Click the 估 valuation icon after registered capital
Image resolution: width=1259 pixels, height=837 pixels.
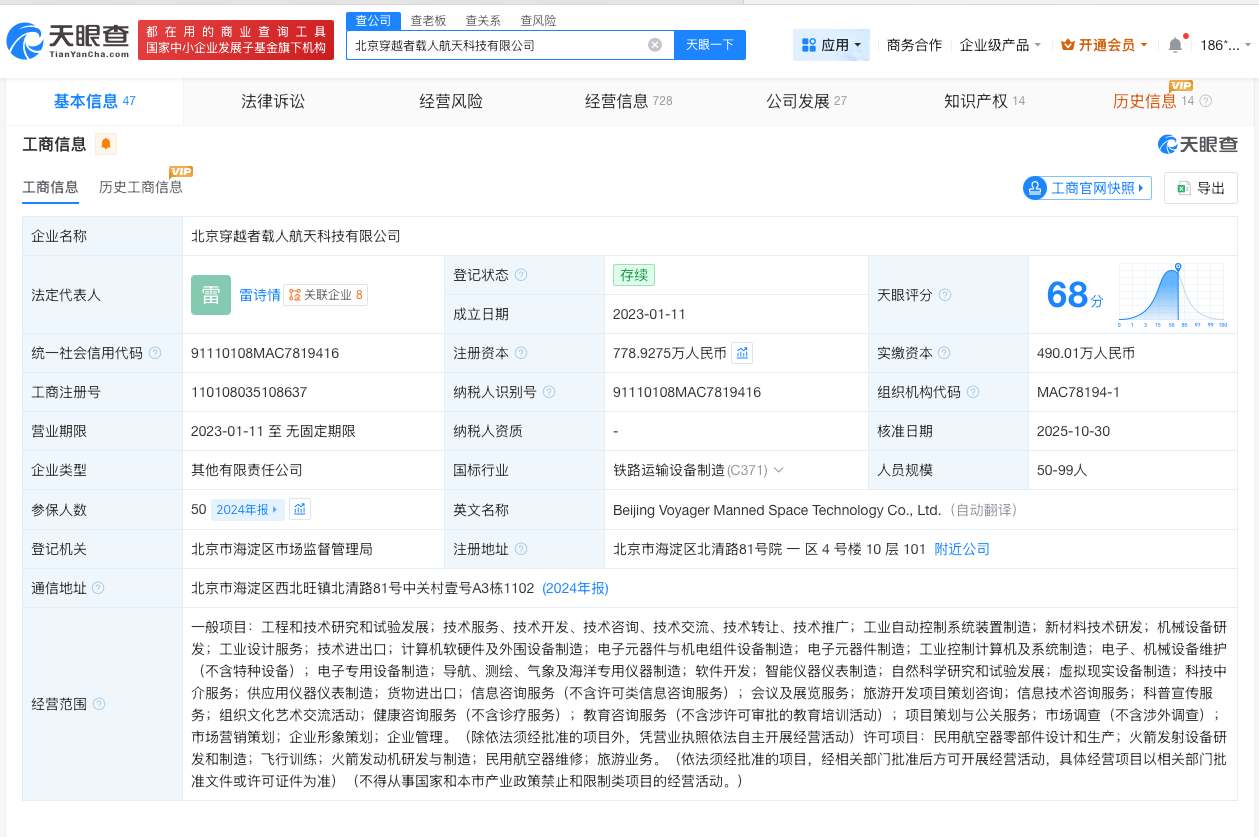coord(741,352)
